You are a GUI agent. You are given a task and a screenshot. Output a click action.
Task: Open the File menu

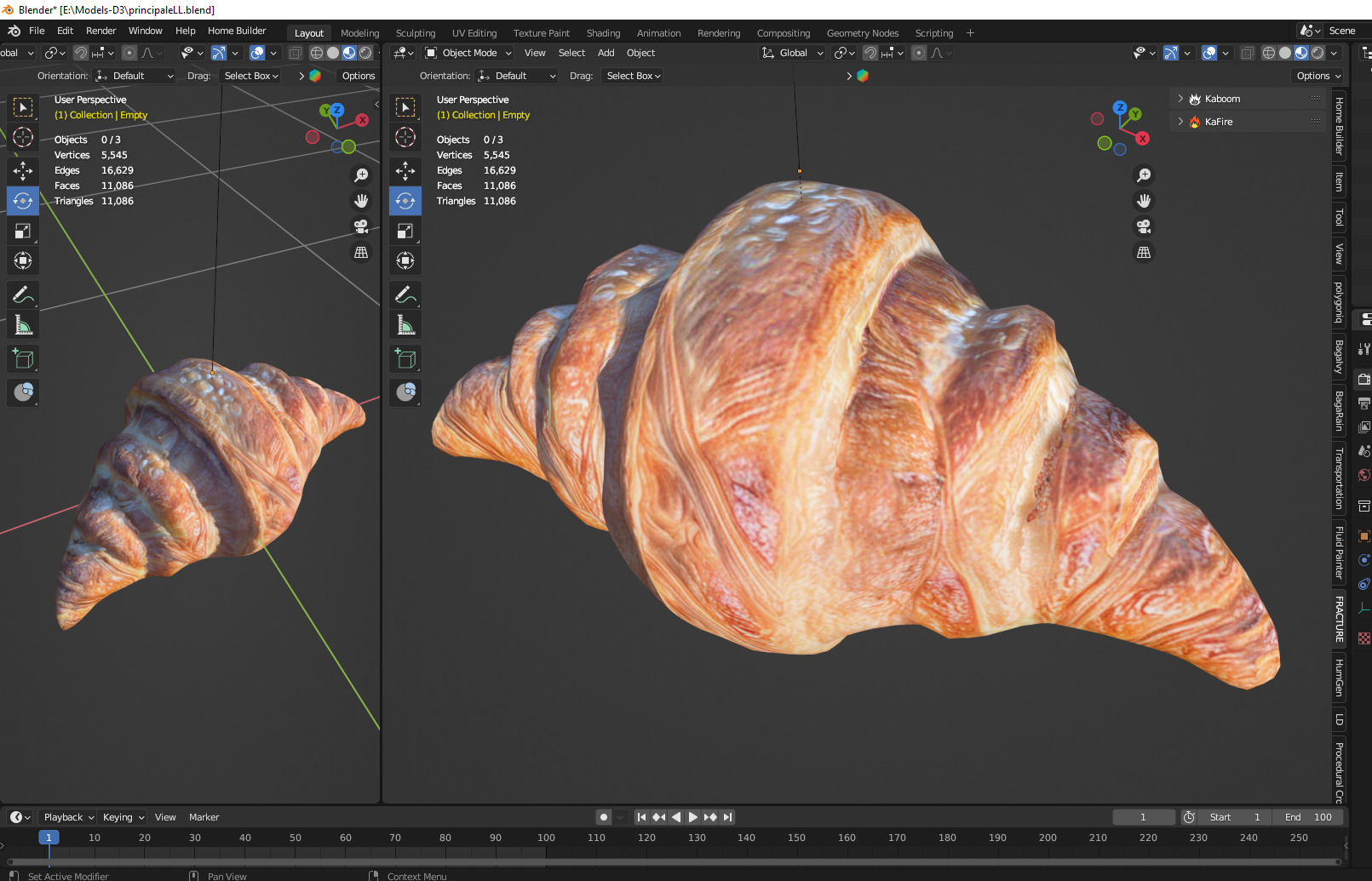click(x=37, y=31)
